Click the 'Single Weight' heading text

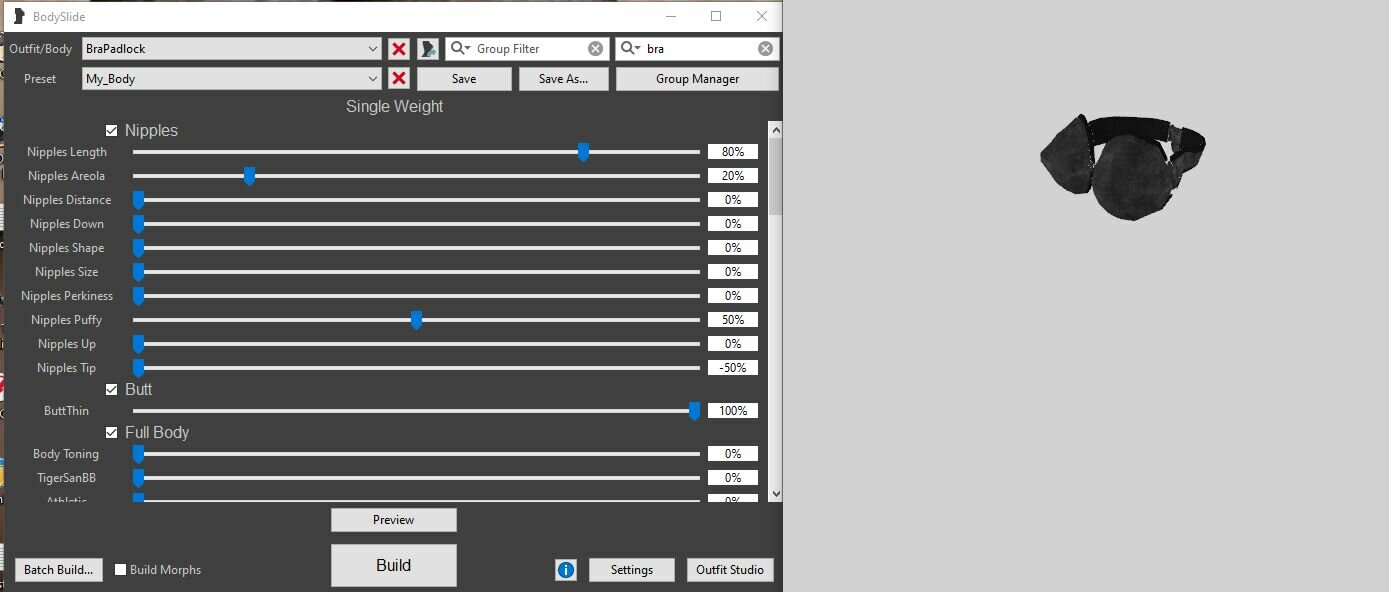(x=395, y=106)
